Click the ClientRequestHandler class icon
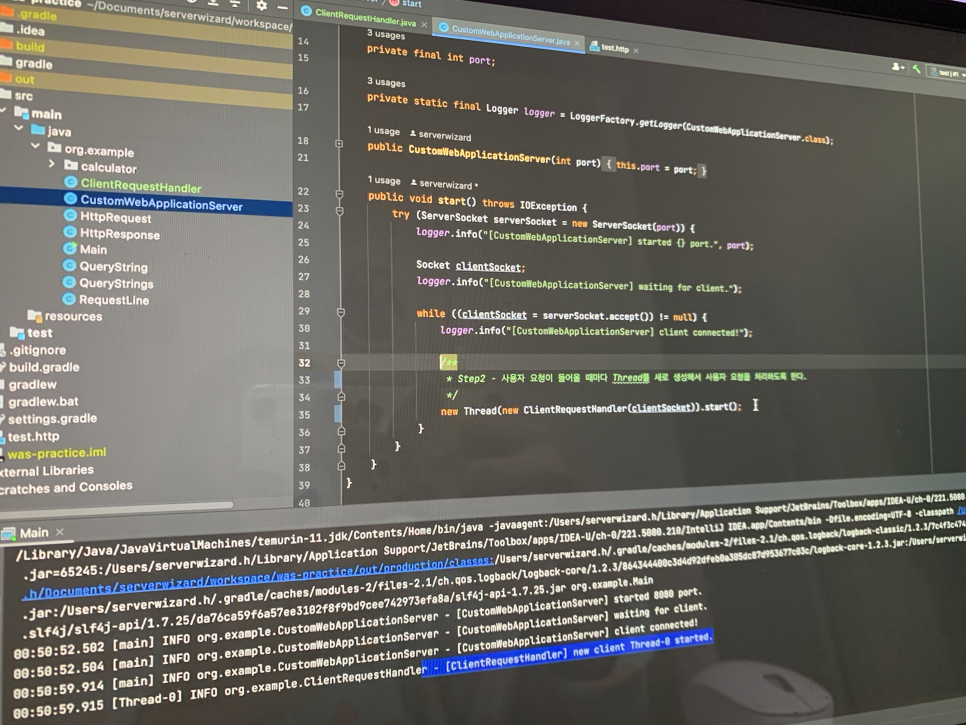Viewport: 966px width, 725px height. pos(71,182)
